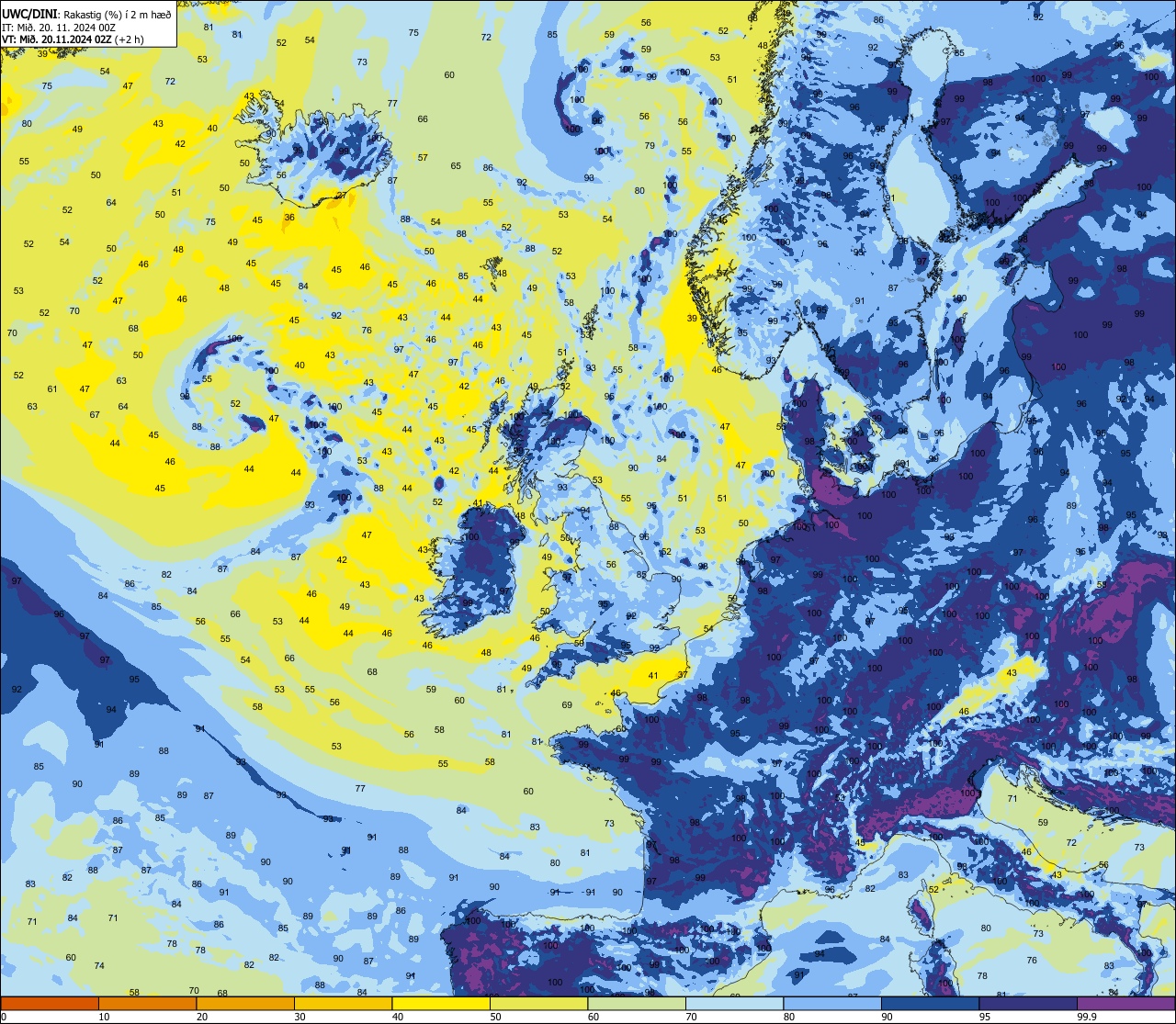Select blue swatch between 80 and 90
The height and width of the screenshot is (1024, 1176).
(832, 1003)
